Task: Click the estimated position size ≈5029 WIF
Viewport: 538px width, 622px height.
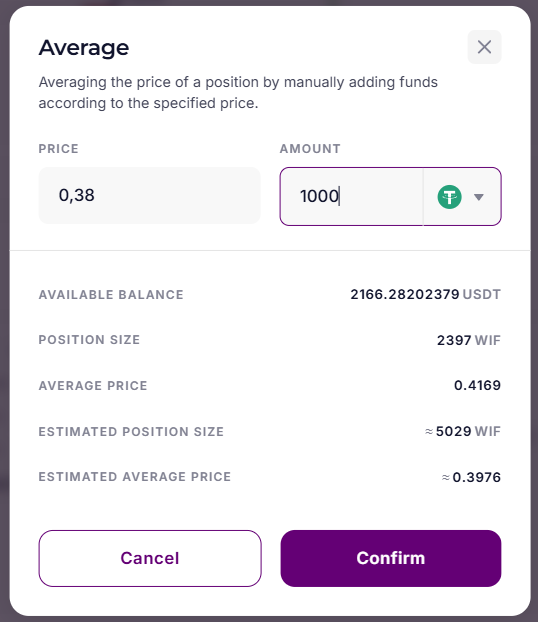Action: pos(463,431)
